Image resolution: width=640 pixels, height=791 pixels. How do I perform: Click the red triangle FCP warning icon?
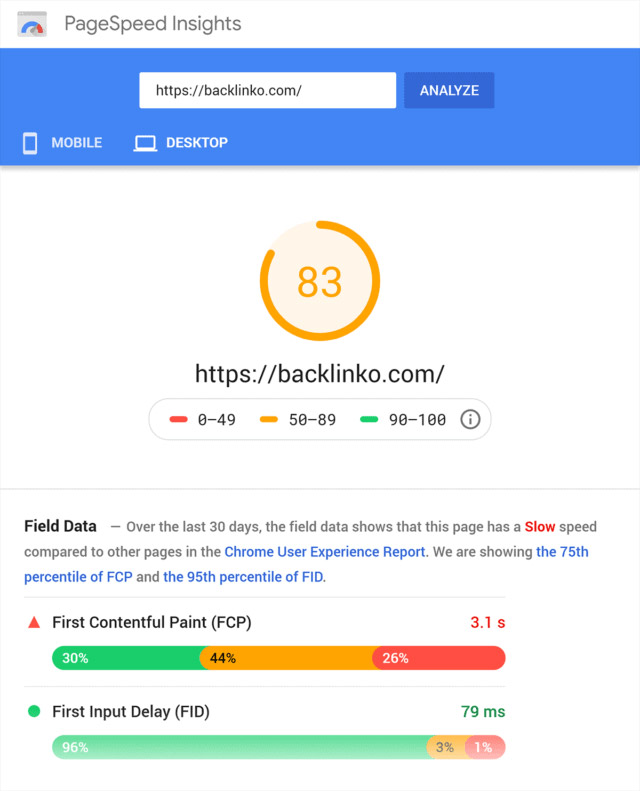pos(34,622)
